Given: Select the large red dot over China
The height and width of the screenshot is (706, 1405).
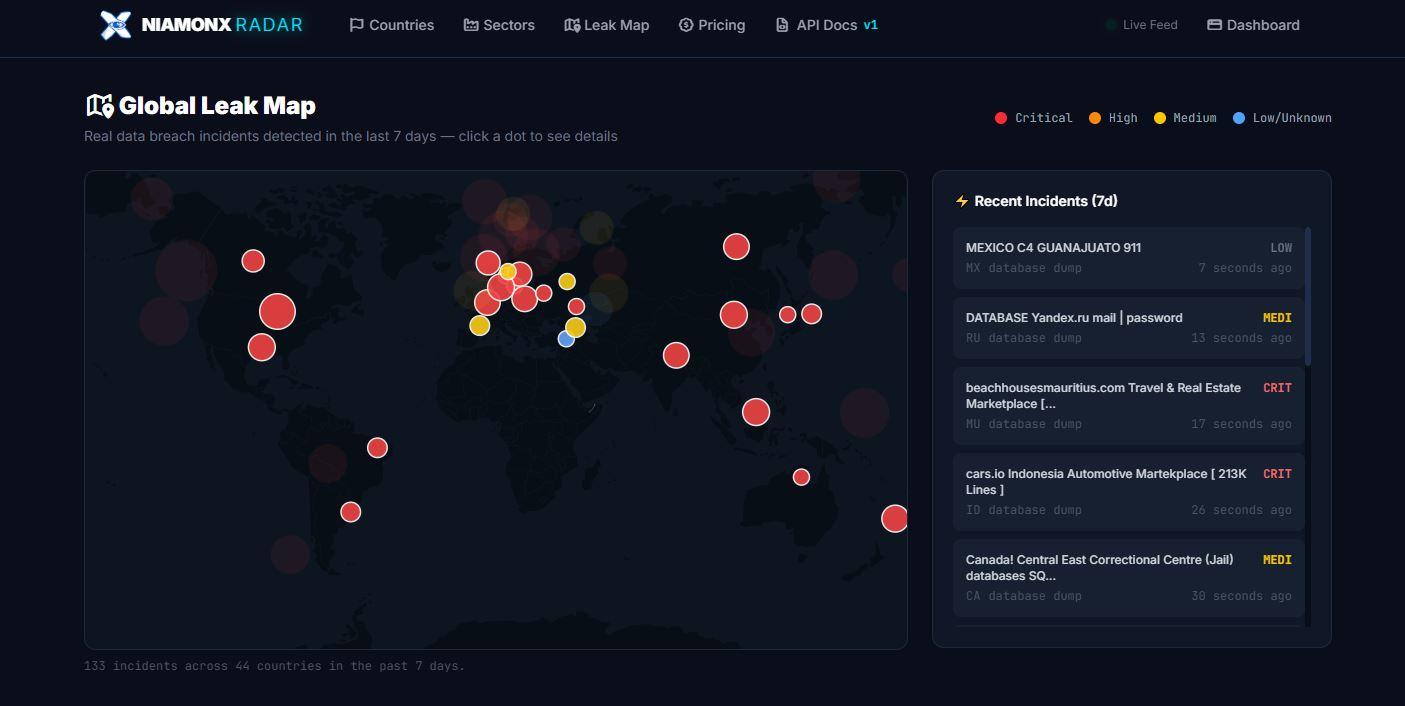Looking at the screenshot, I should 734,315.
